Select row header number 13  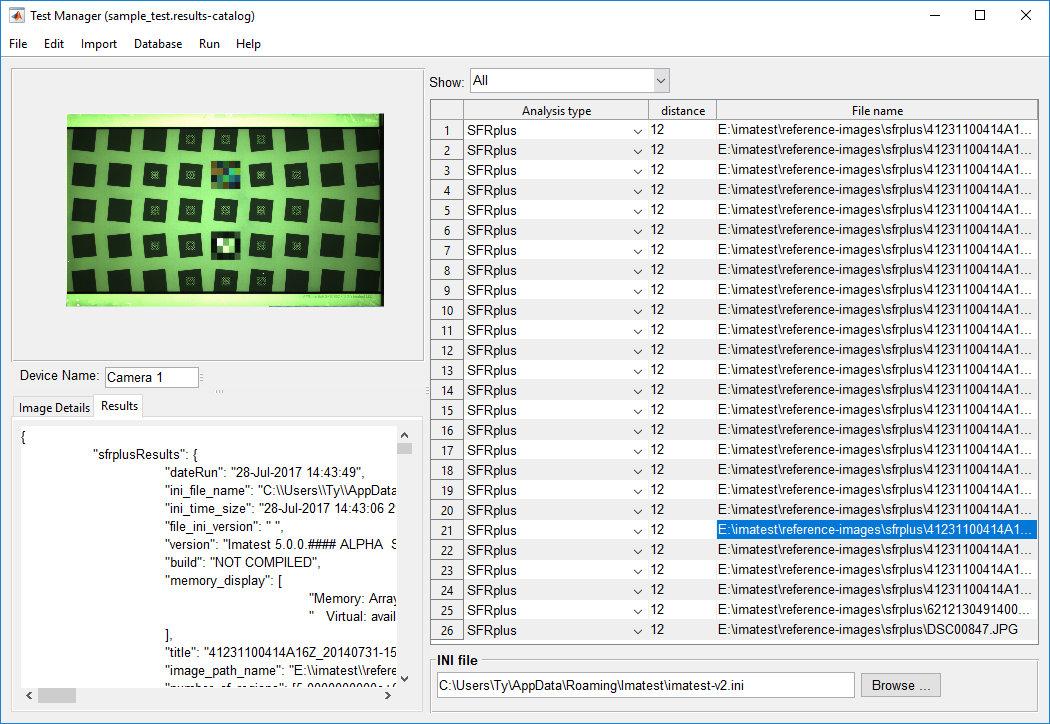point(447,370)
